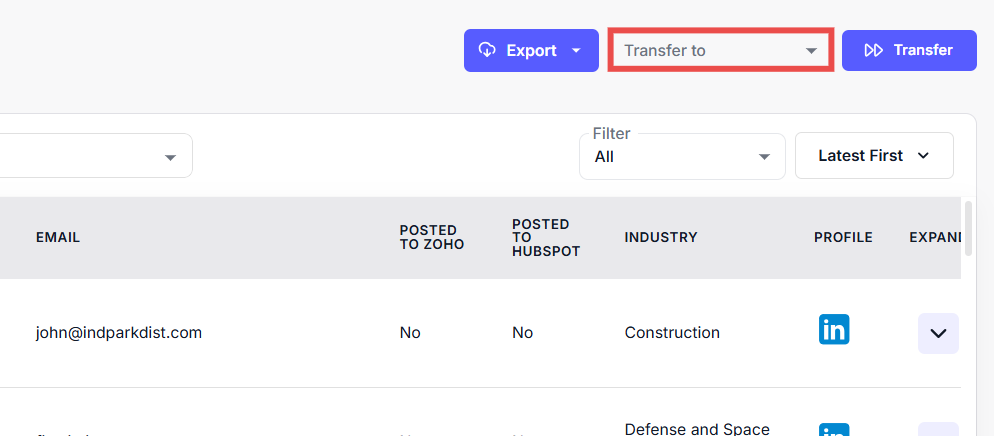
Task: Click the vertical table scrollbar
Action: (968, 228)
